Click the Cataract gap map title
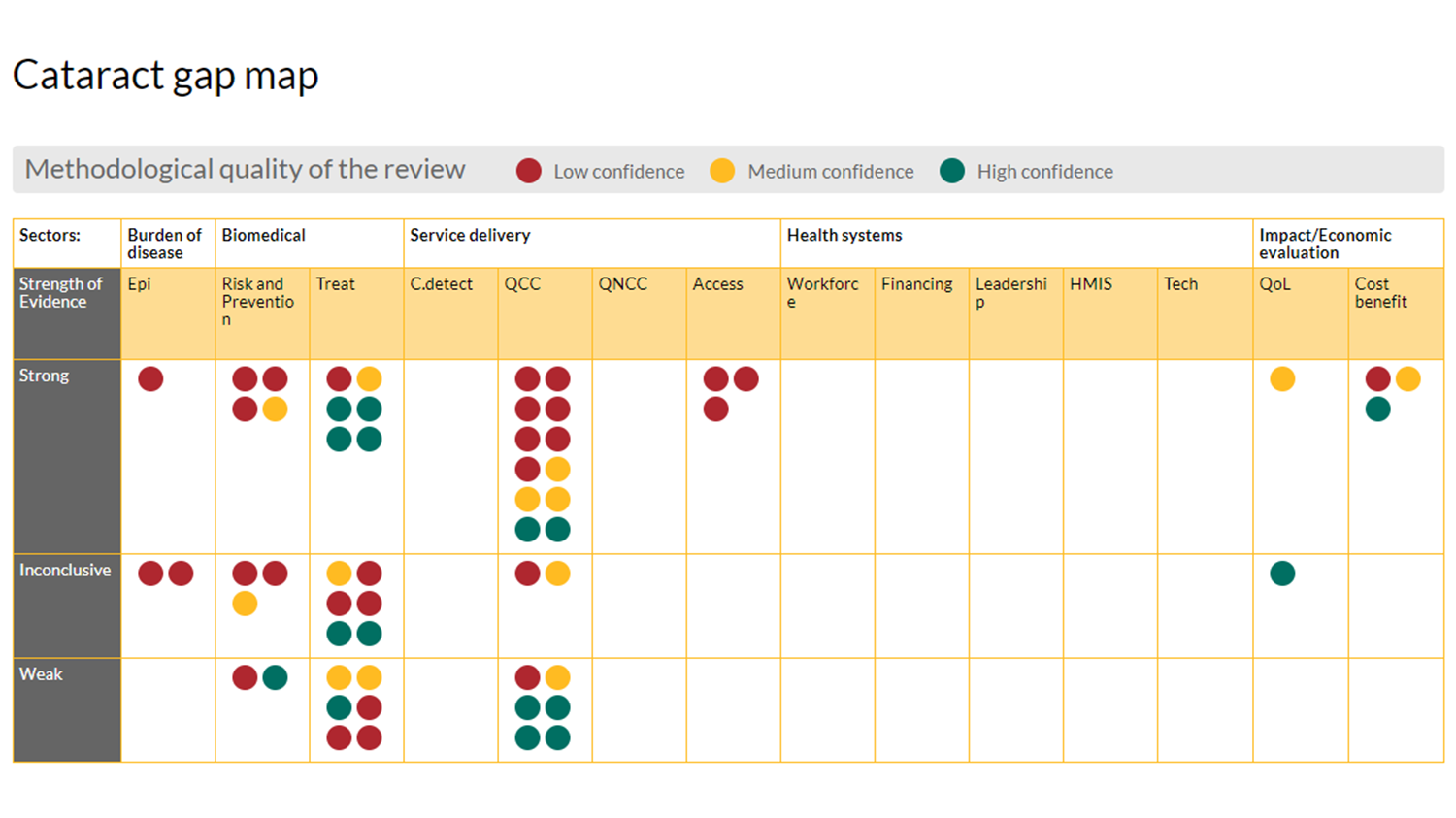1456x818 pixels. [x=165, y=76]
